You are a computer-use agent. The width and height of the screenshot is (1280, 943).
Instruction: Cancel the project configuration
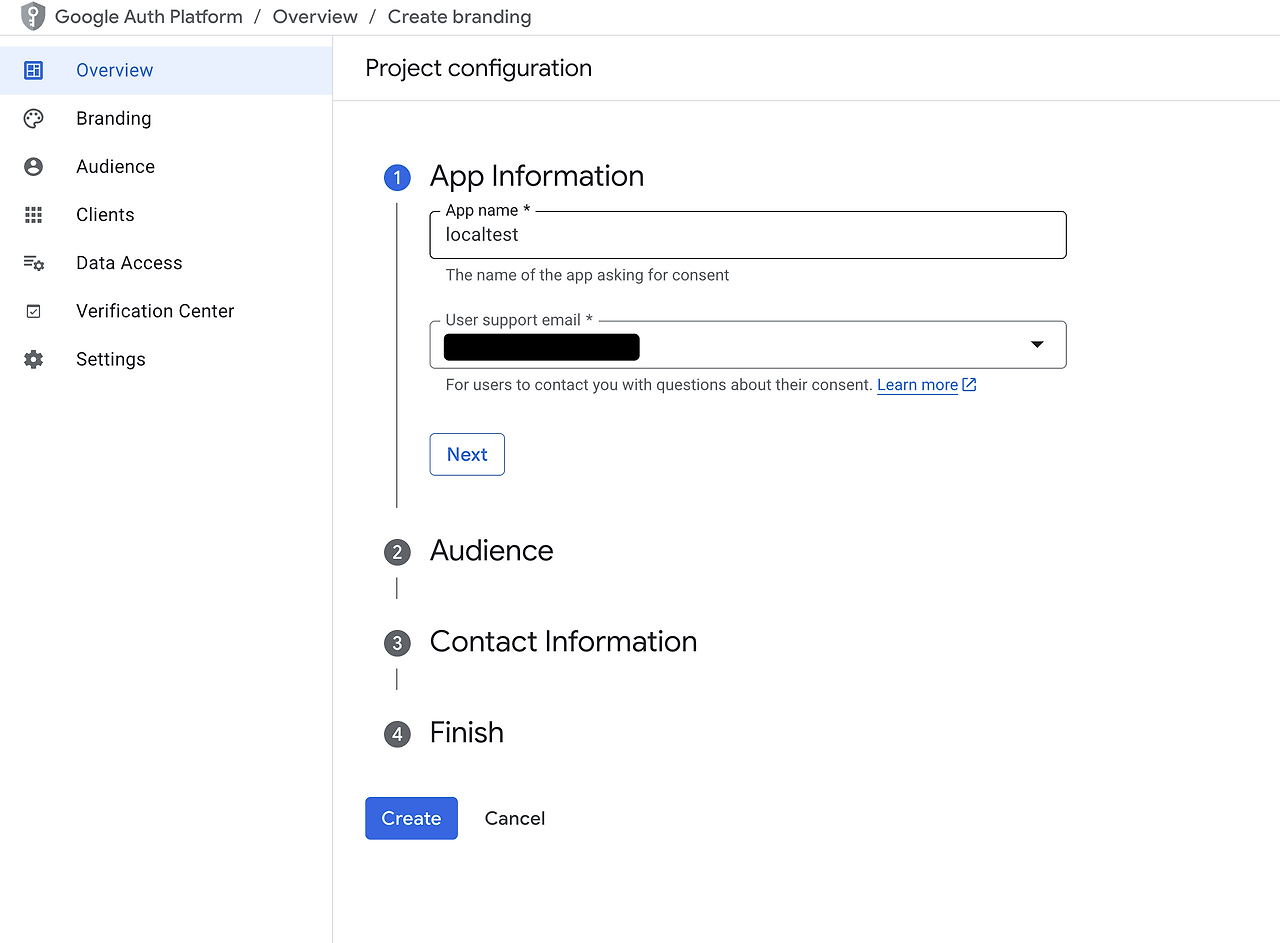pos(515,818)
